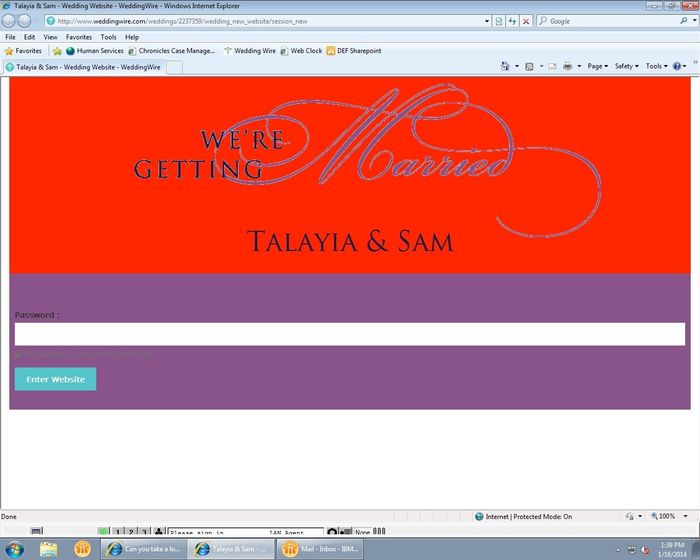Screen dimensions: 700x560
Task: Click the line 2 button on agent toolbar
Action: [131, 532]
